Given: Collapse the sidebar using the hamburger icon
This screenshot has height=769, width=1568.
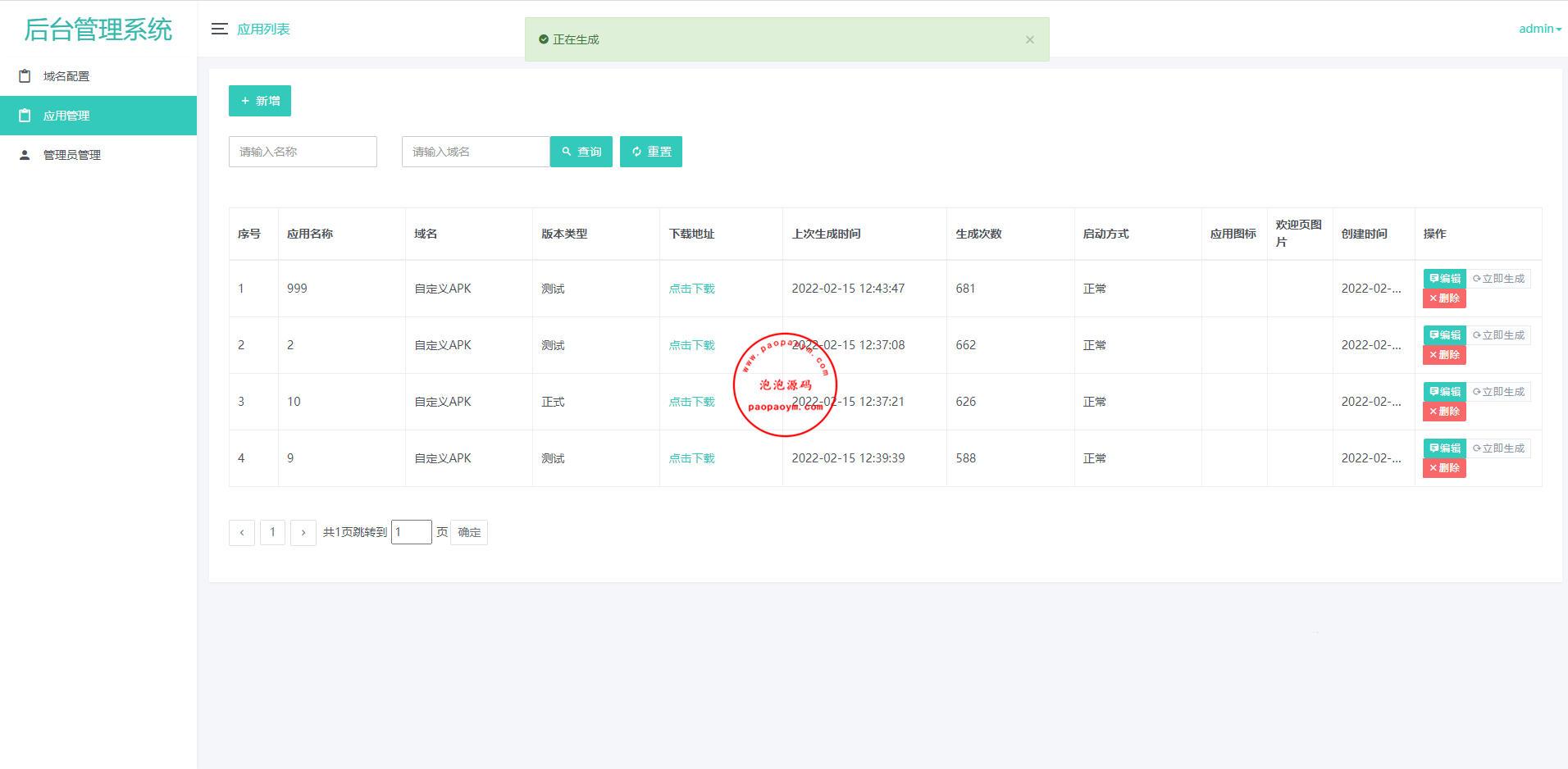Looking at the screenshot, I should 219,28.
